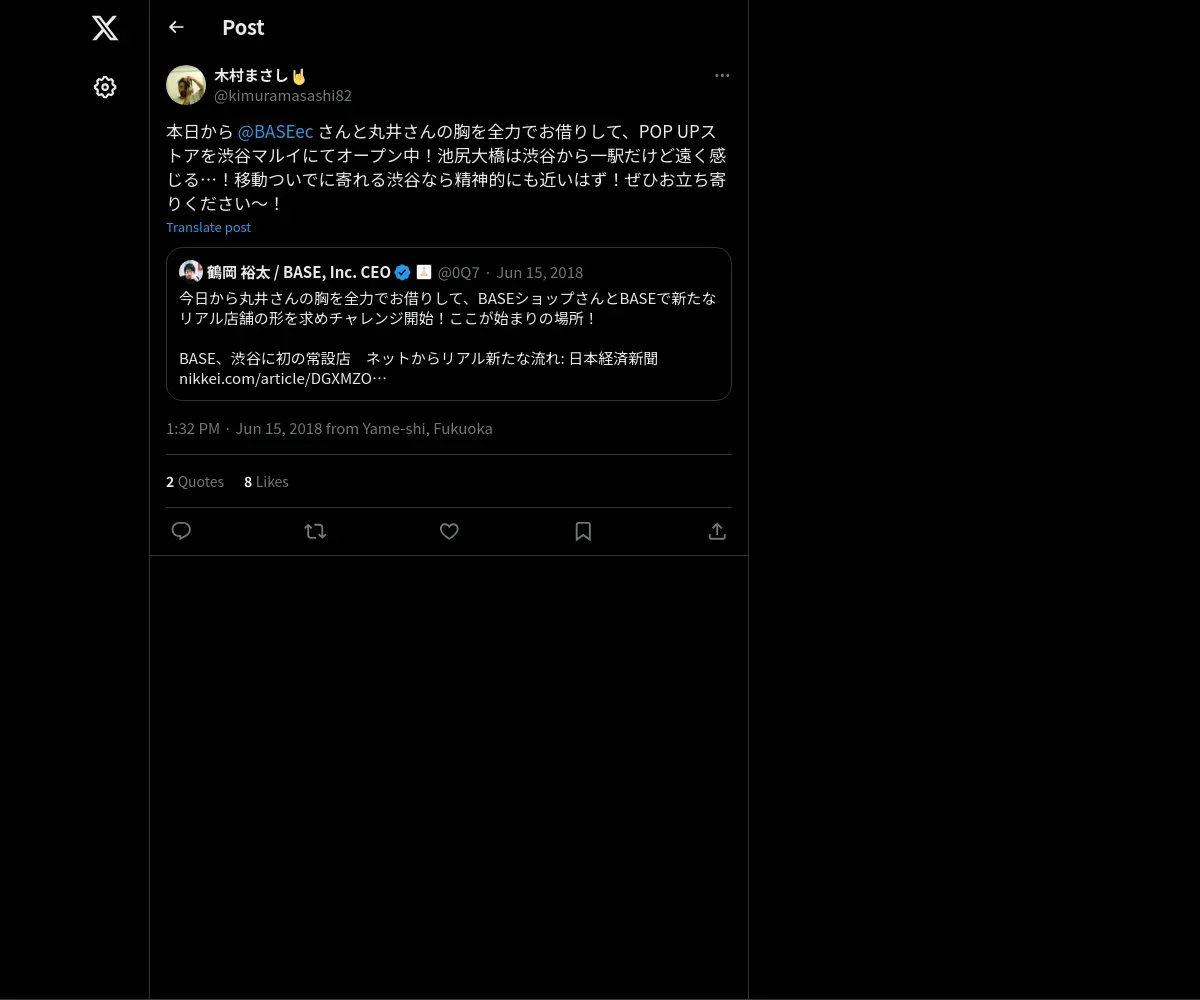Click the 1:32 PM timestamp
This screenshot has height=1000, width=1200.
193,428
